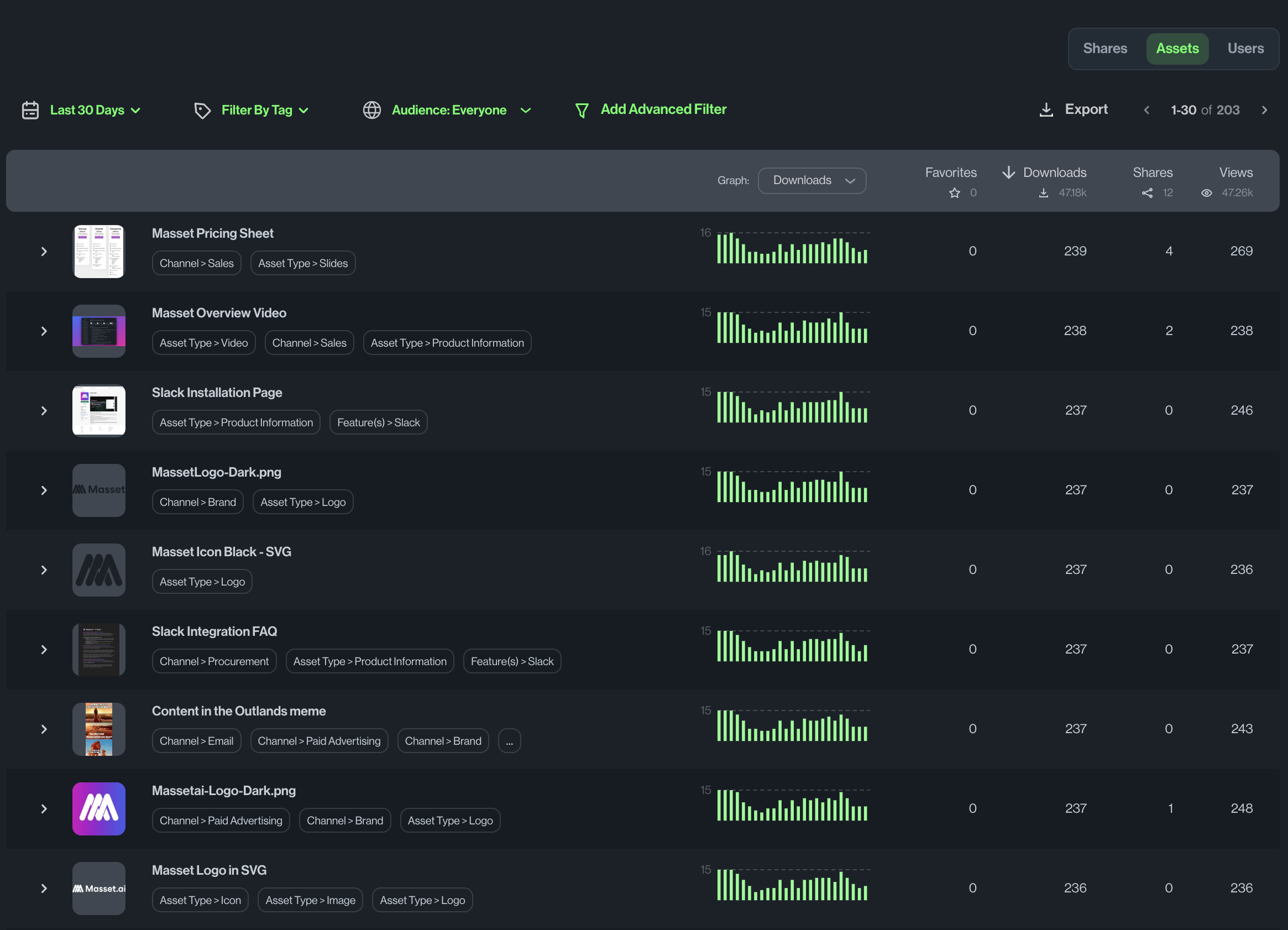Open the date range calendar icon

(x=29, y=110)
